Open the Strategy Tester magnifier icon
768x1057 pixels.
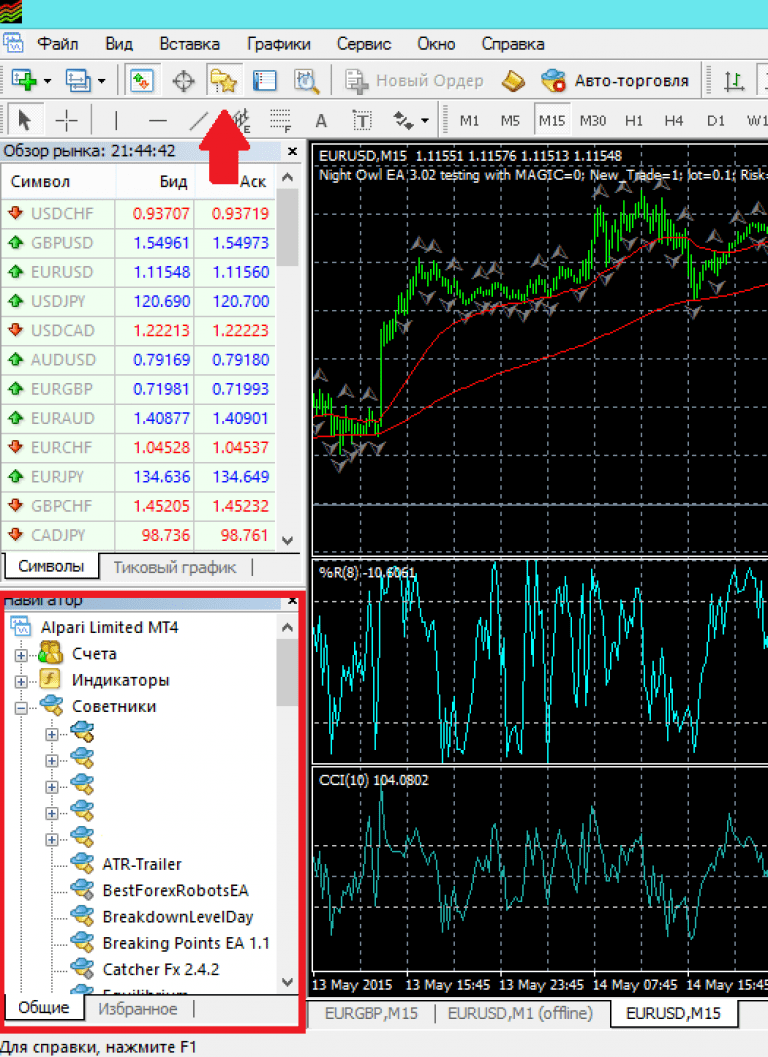point(306,81)
